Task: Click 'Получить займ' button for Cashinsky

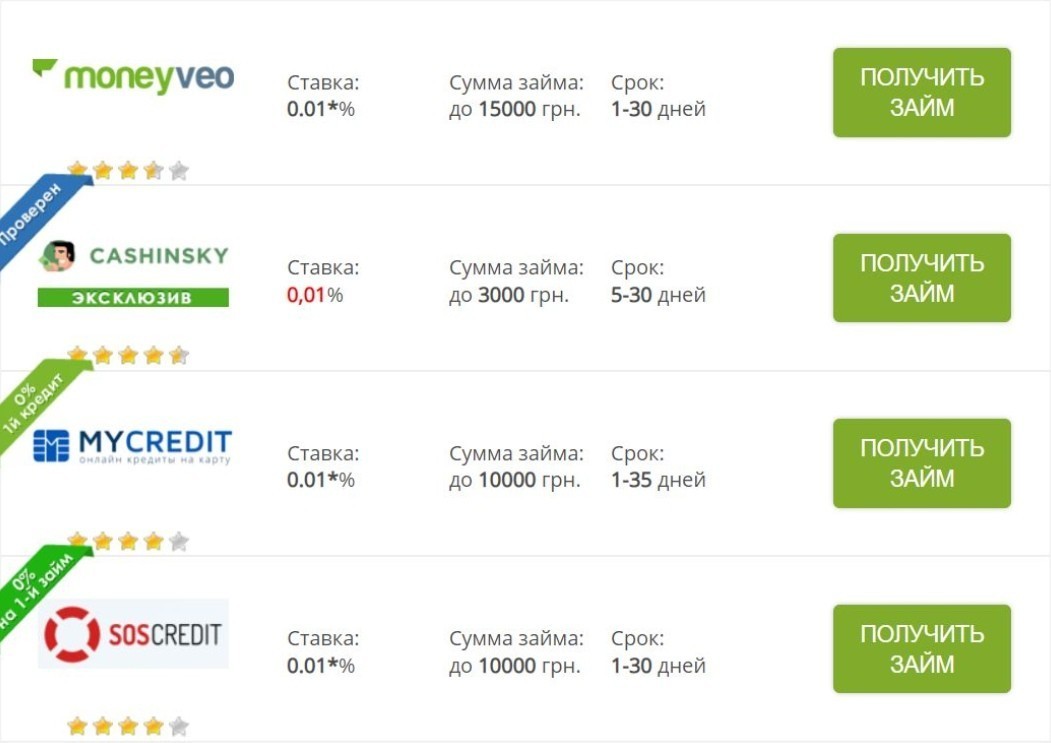Action: (x=922, y=278)
